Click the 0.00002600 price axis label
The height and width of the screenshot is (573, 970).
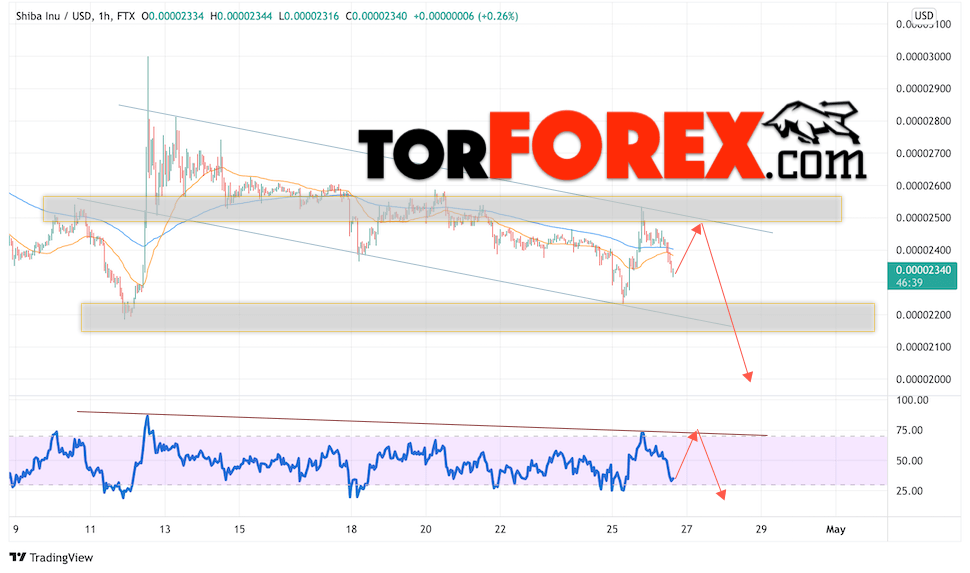click(x=923, y=186)
